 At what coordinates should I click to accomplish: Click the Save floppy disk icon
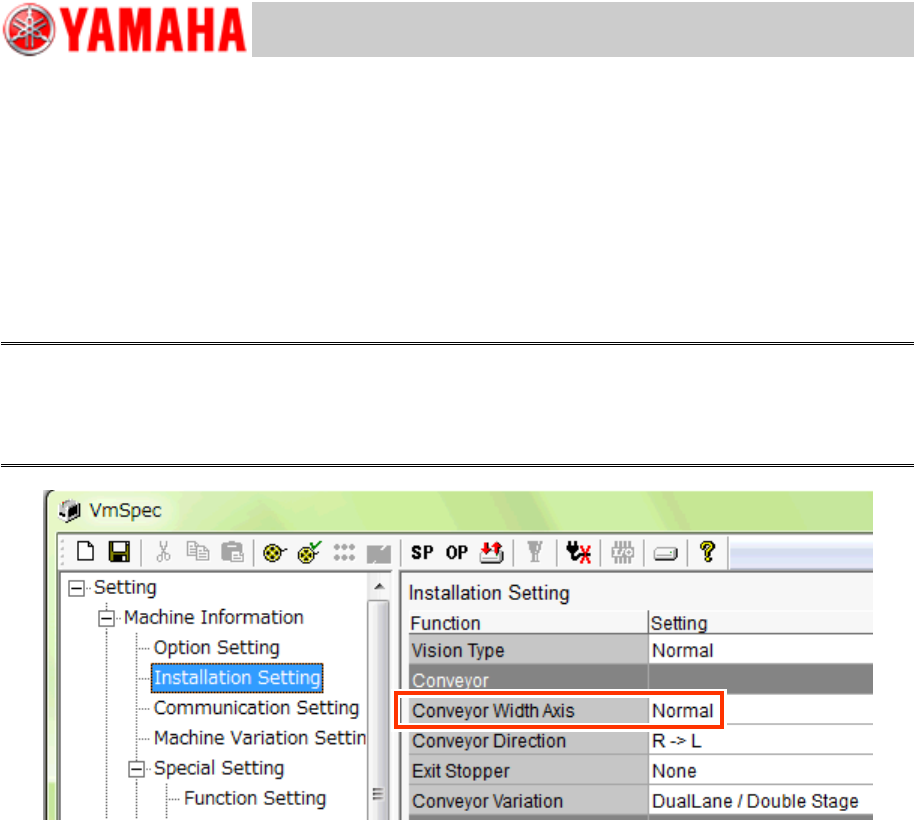119,551
